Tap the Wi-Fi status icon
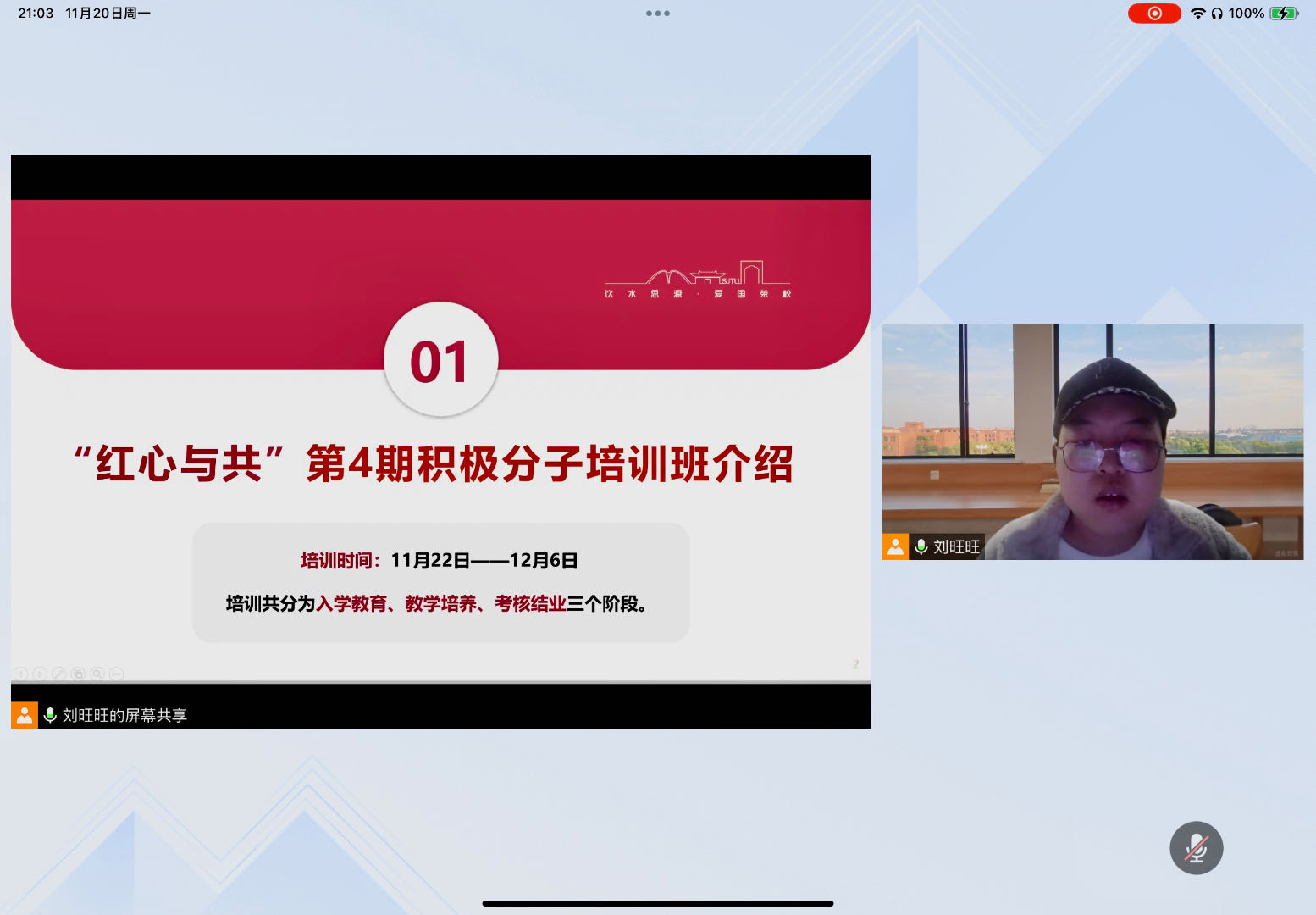 (x=1197, y=14)
